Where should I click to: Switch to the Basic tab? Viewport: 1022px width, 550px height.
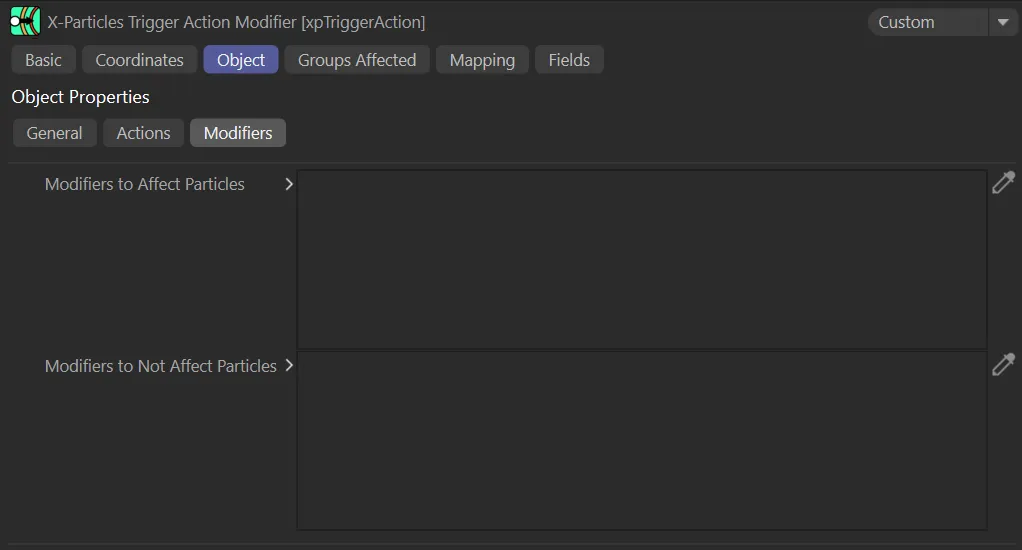[43, 60]
